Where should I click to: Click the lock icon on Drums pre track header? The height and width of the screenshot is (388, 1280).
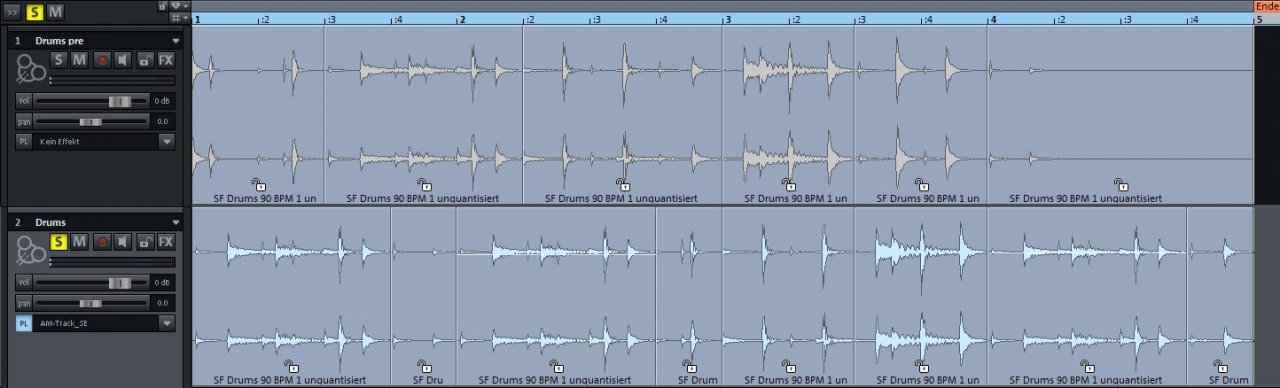tap(145, 60)
